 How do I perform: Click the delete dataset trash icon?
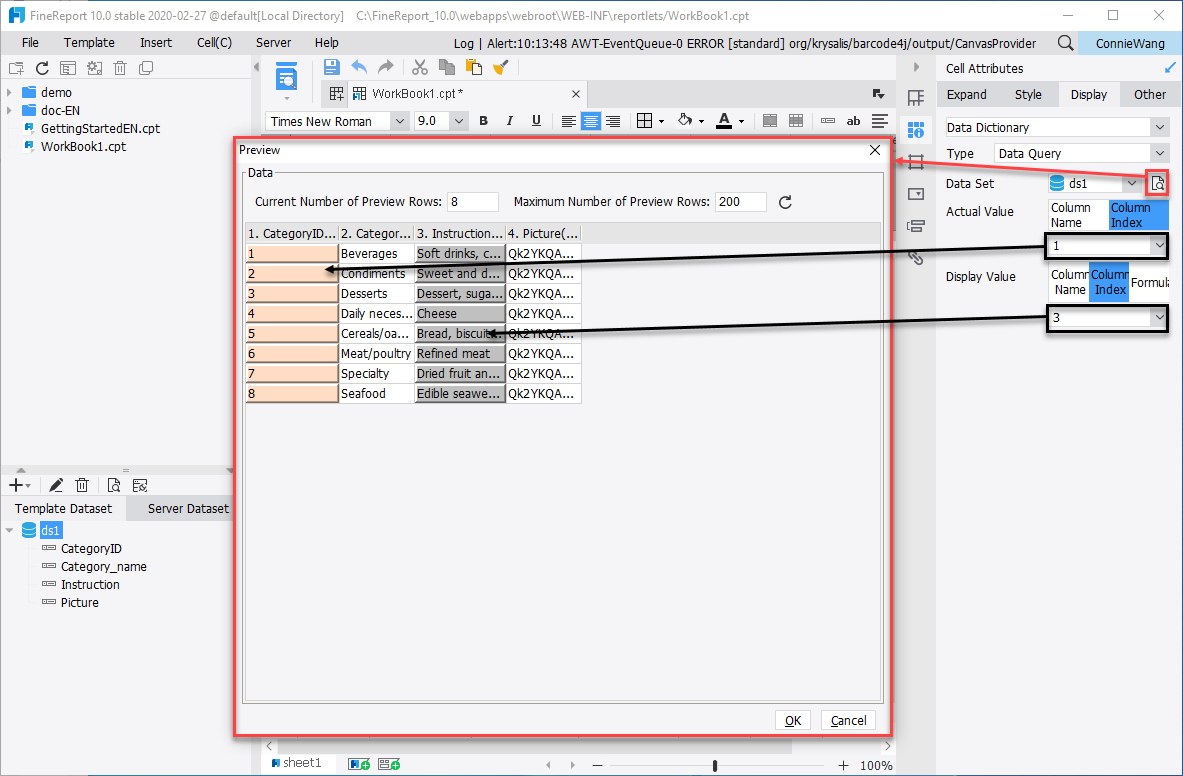pyautogui.click(x=83, y=484)
